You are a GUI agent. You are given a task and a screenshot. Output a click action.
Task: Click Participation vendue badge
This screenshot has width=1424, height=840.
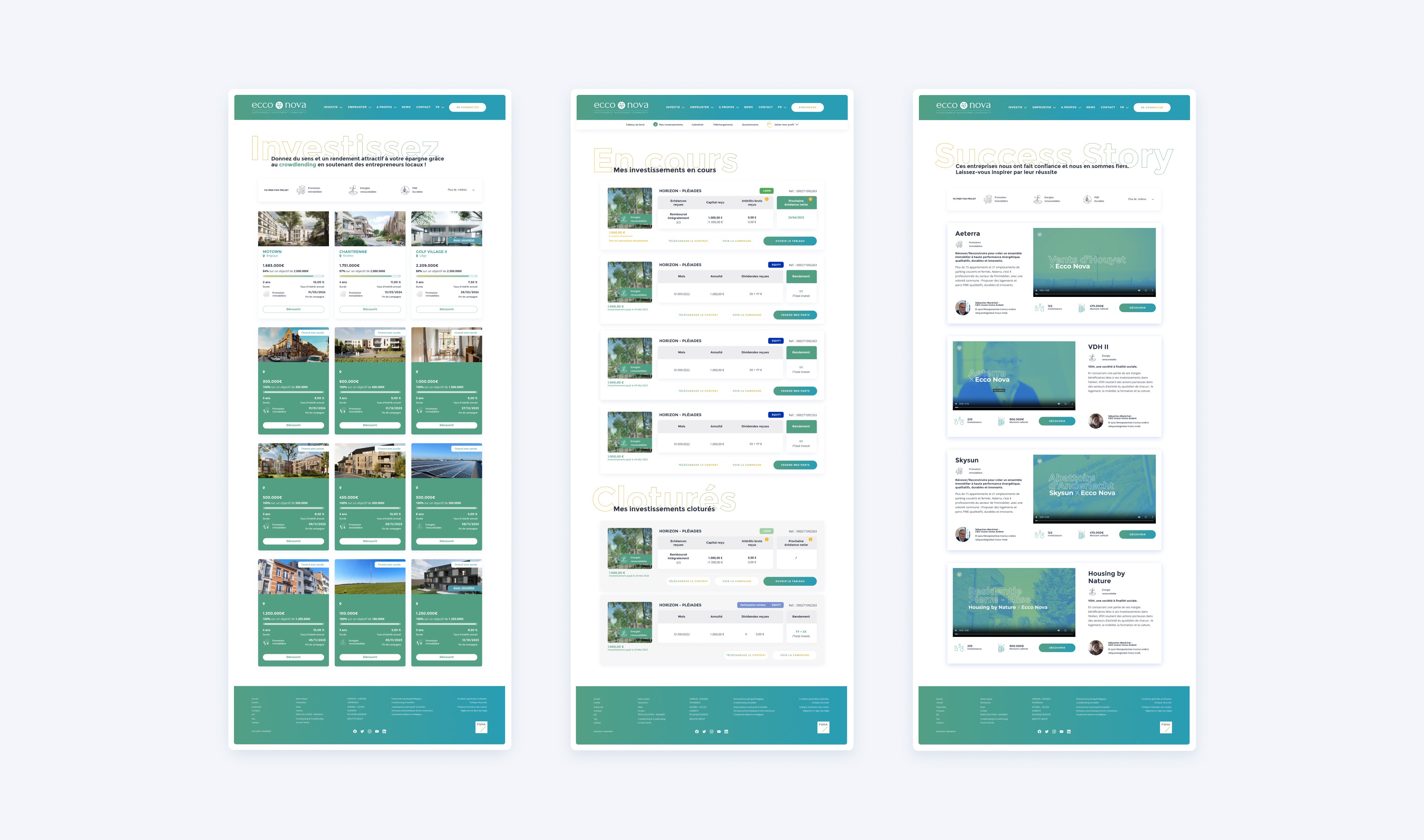coord(753,605)
